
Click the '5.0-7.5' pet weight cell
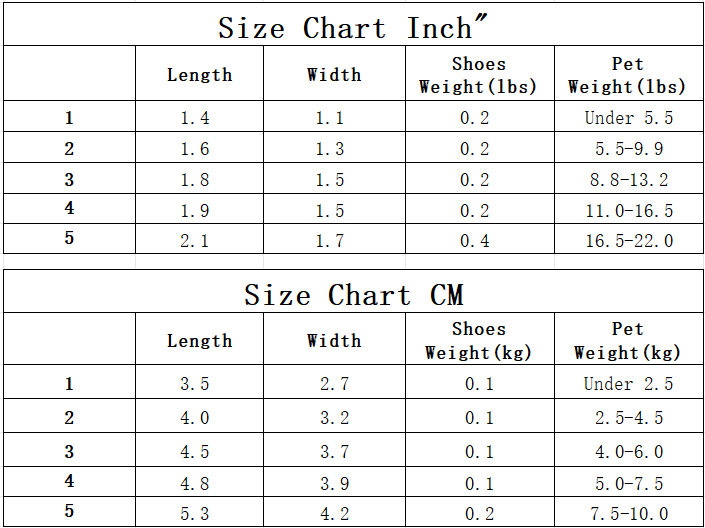(628, 484)
